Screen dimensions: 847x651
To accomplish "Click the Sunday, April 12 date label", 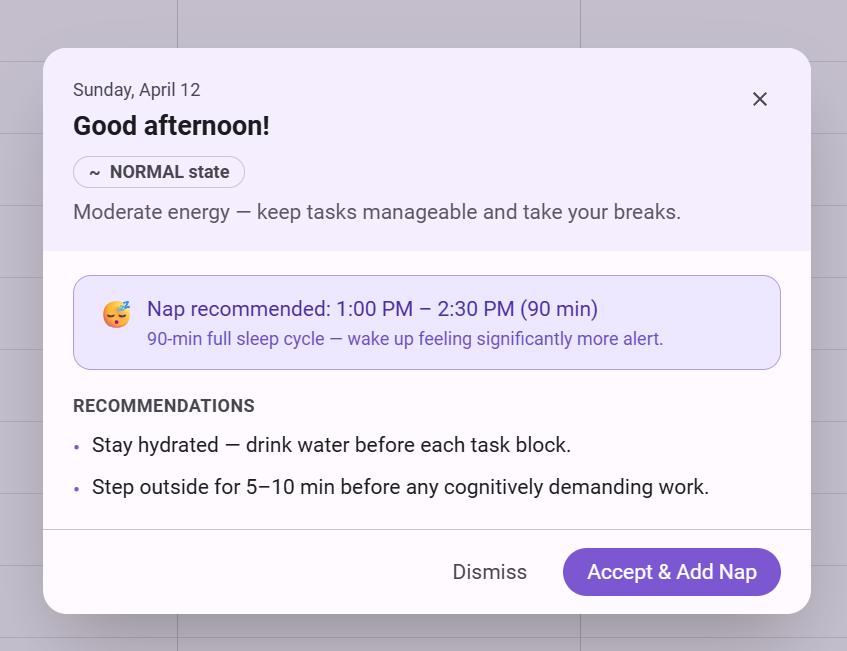I will 136,90.
